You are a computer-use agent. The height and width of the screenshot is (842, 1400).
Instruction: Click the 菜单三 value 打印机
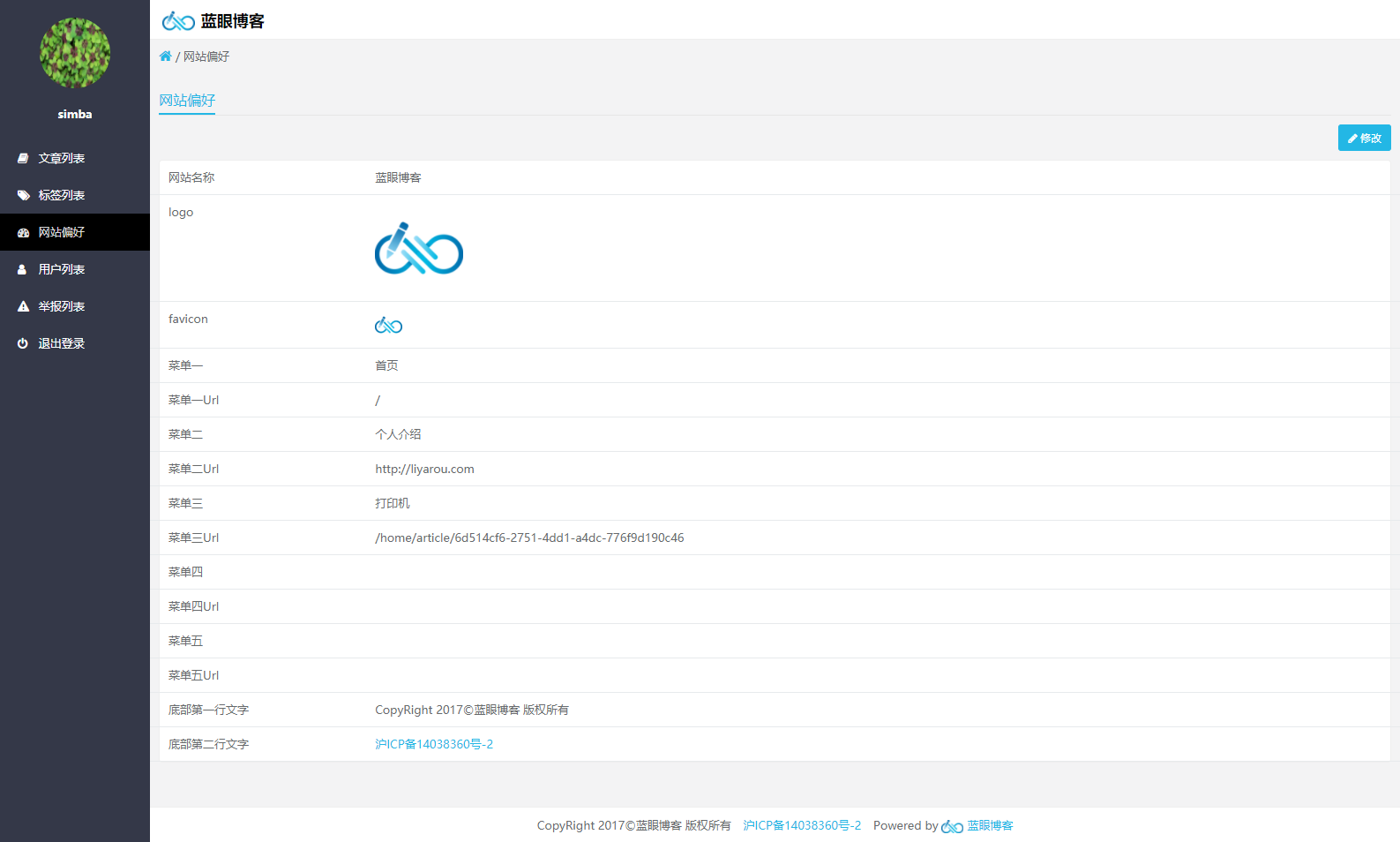click(393, 503)
